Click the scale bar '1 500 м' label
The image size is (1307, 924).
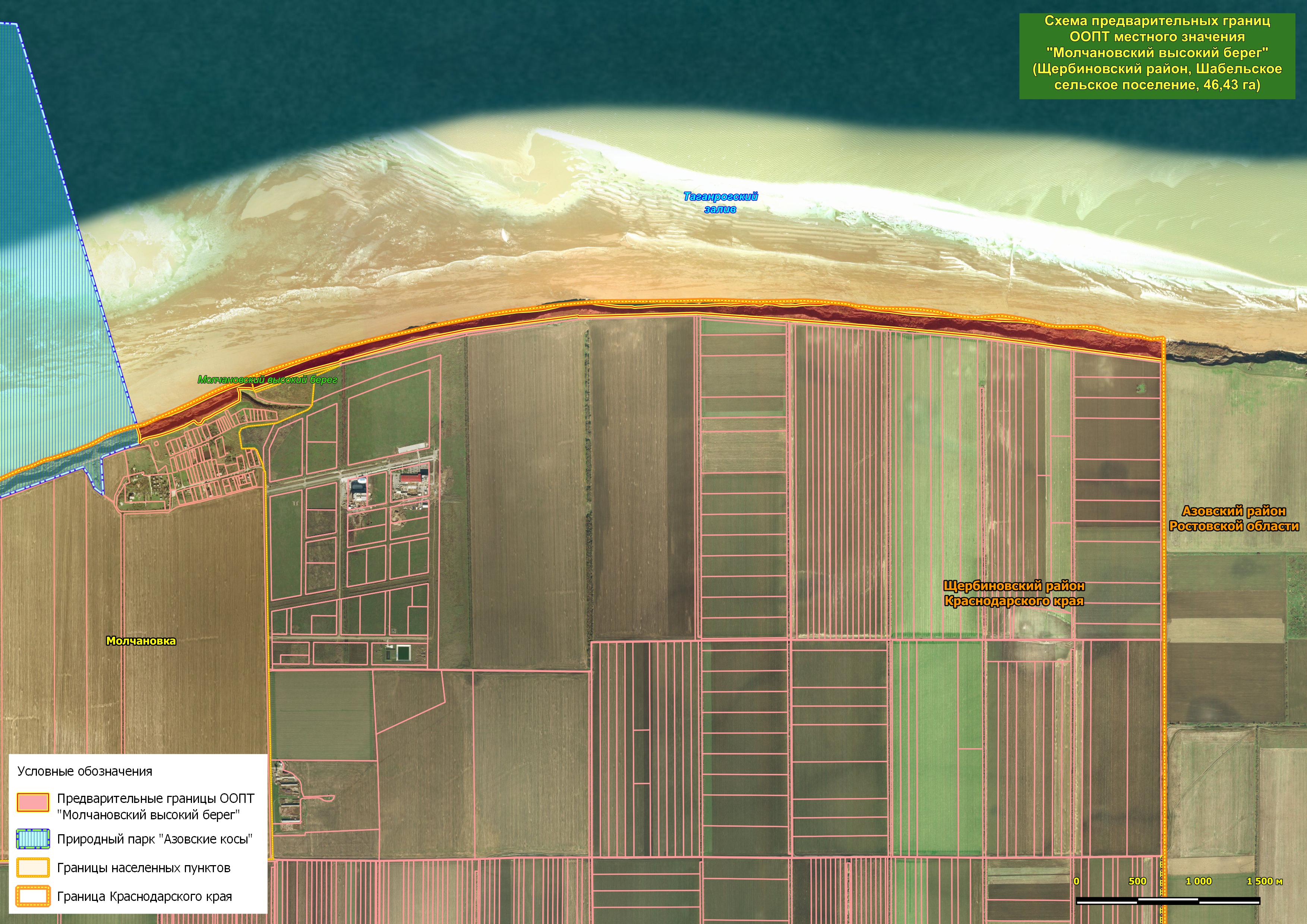pyautogui.click(x=1265, y=881)
